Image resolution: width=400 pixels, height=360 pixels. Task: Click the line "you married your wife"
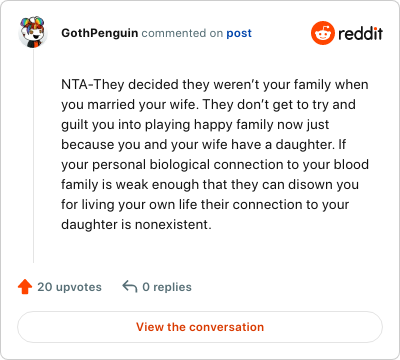click(x=208, y=105)
